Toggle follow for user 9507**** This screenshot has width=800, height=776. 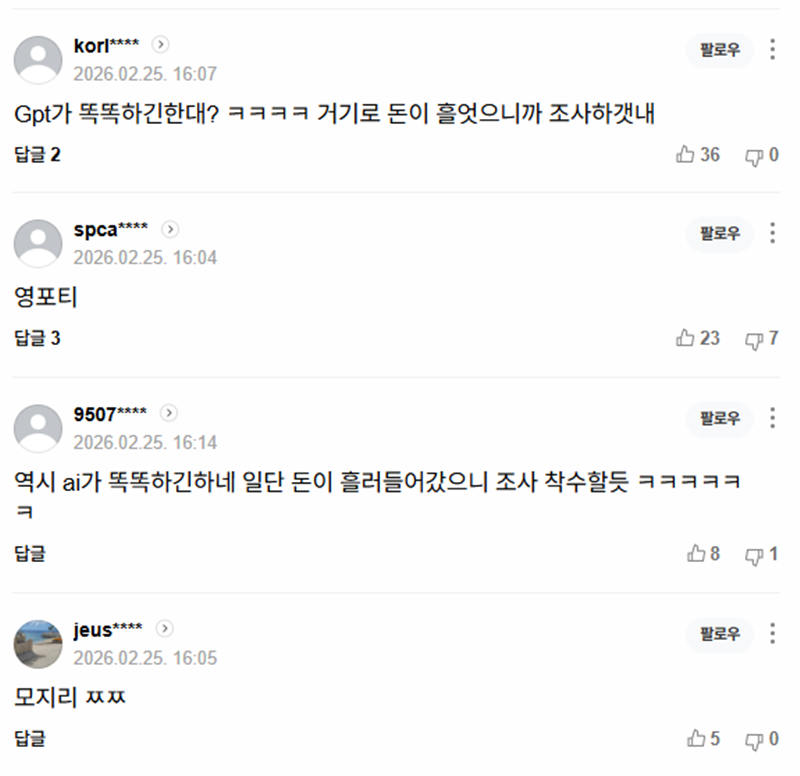719,418
